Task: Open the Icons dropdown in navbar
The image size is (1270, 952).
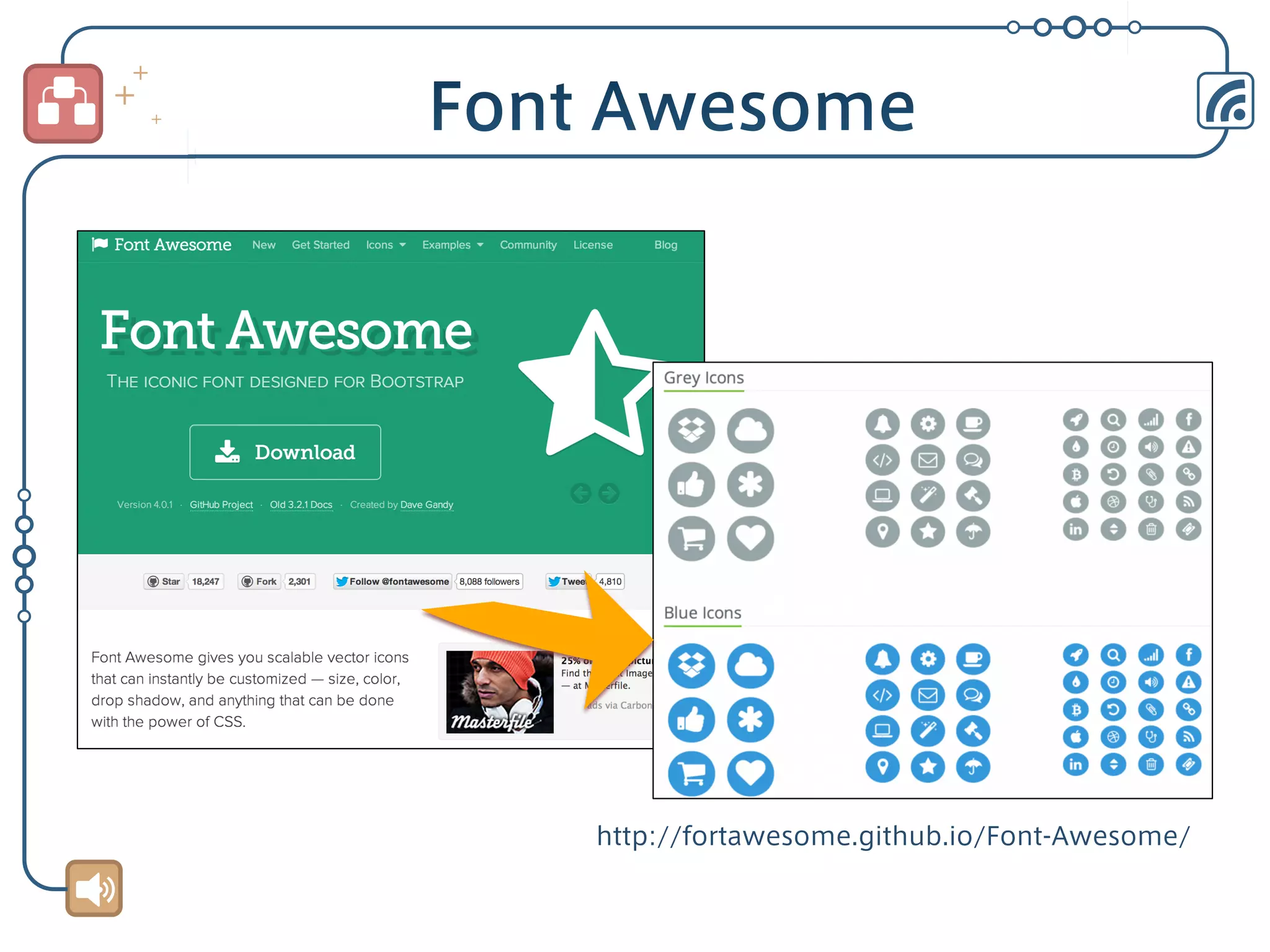Action: 386,245
